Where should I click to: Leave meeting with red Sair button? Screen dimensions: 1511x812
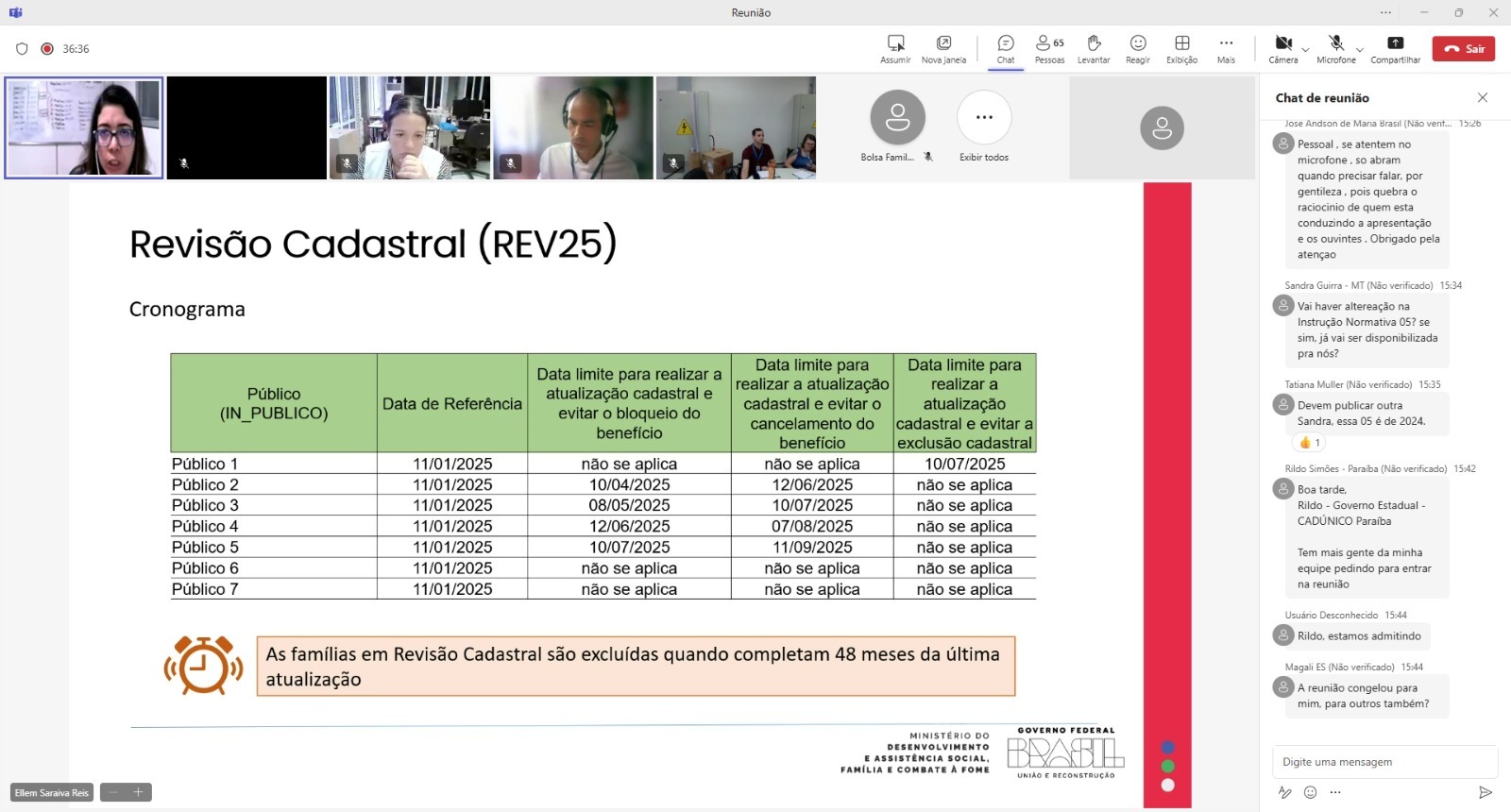coord(1463,49)
